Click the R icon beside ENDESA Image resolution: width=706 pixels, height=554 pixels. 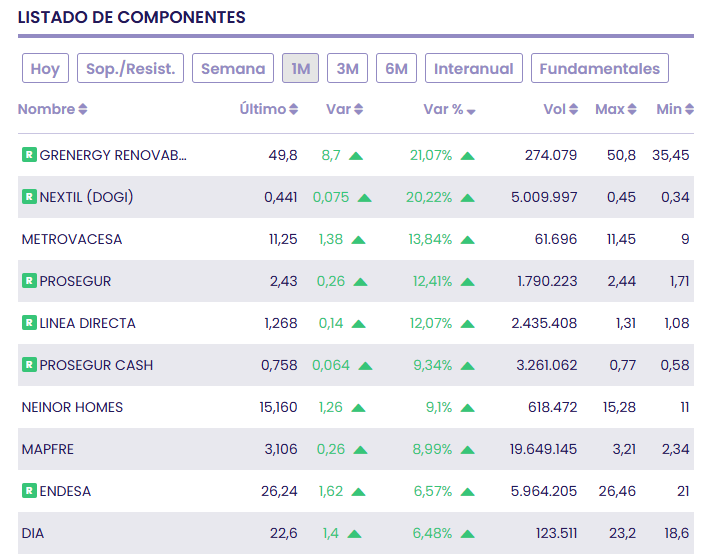[29, 491]
